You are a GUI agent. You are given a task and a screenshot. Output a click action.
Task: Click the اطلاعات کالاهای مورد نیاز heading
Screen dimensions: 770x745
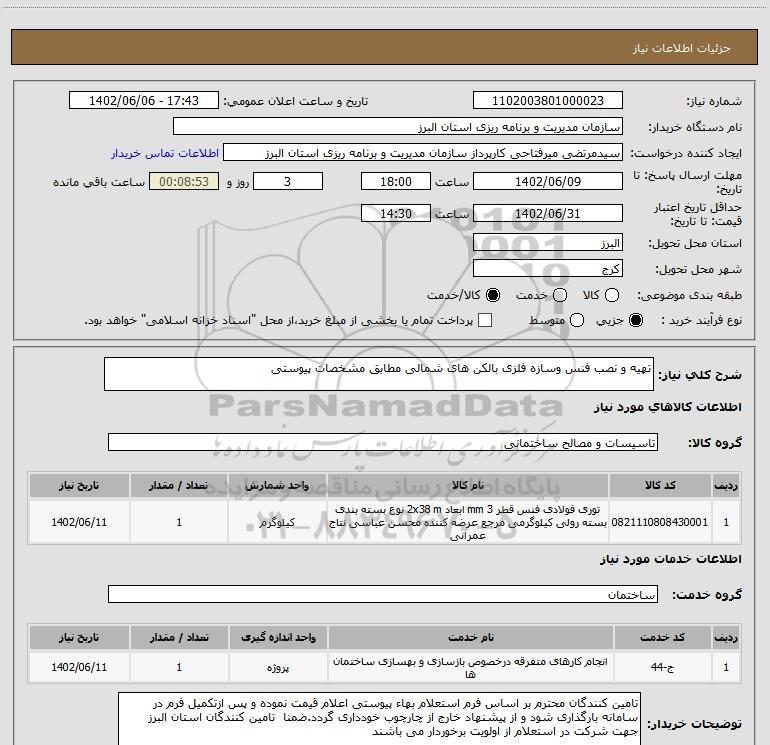click(667, 407)
